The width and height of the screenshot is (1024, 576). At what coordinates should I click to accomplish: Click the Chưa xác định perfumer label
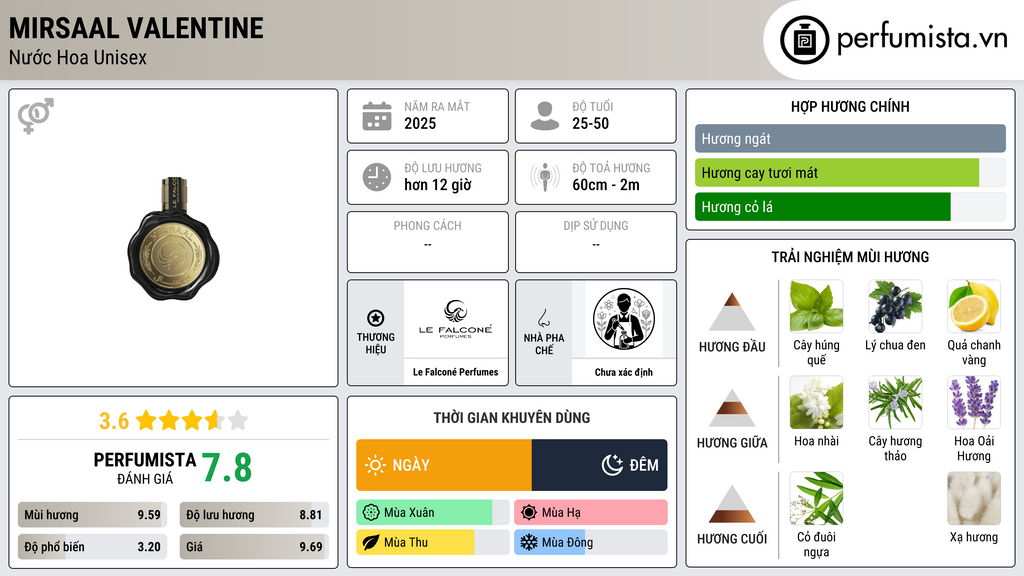624,372
